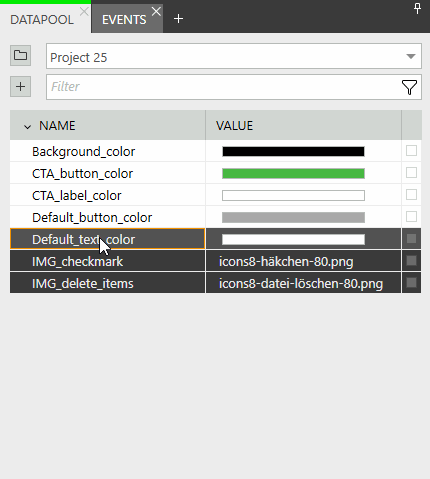The width and height of the screenshot is (430, 479).
Task: Click the folder icon beside Project 25
Action: [20, 55]
